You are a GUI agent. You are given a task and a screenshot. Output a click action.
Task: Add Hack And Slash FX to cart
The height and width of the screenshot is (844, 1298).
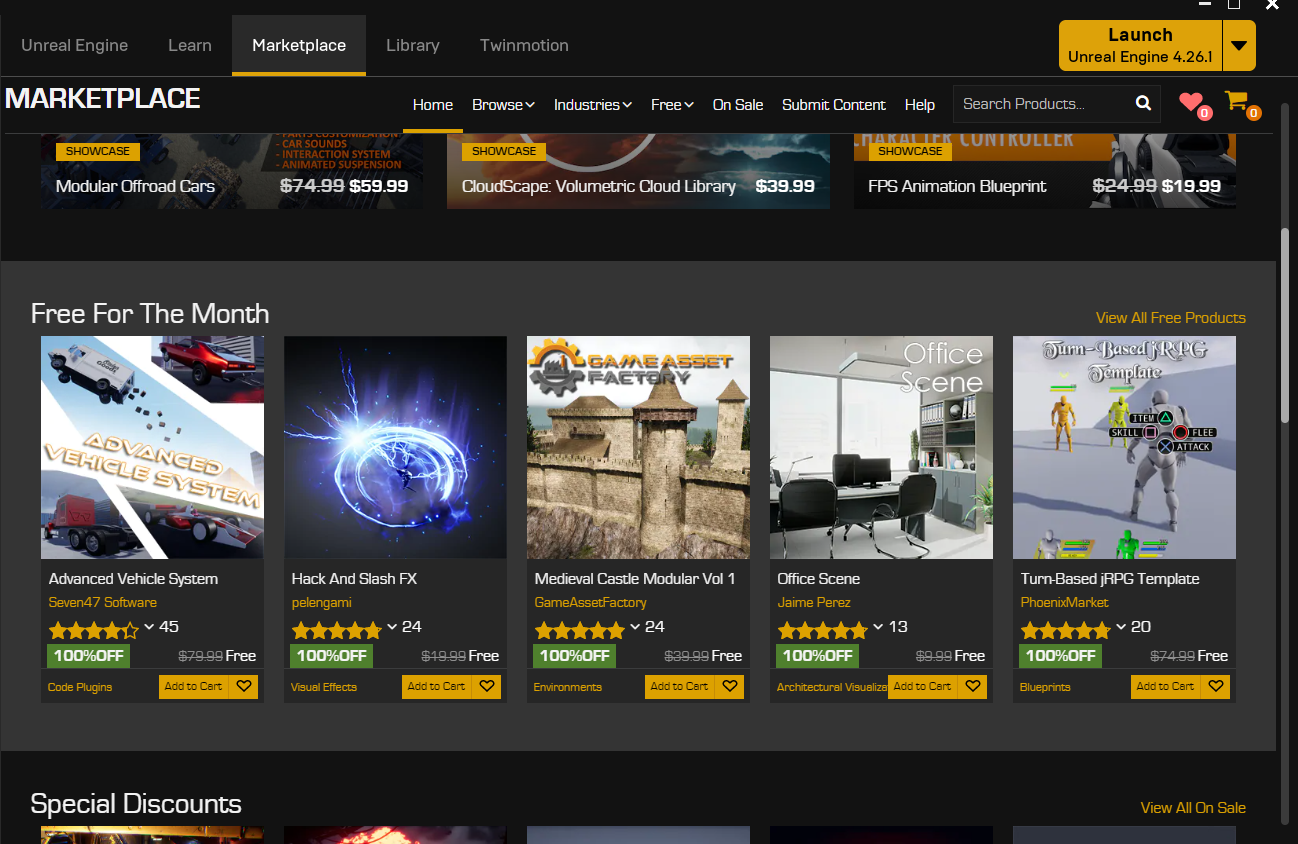(x=437, y=687)
